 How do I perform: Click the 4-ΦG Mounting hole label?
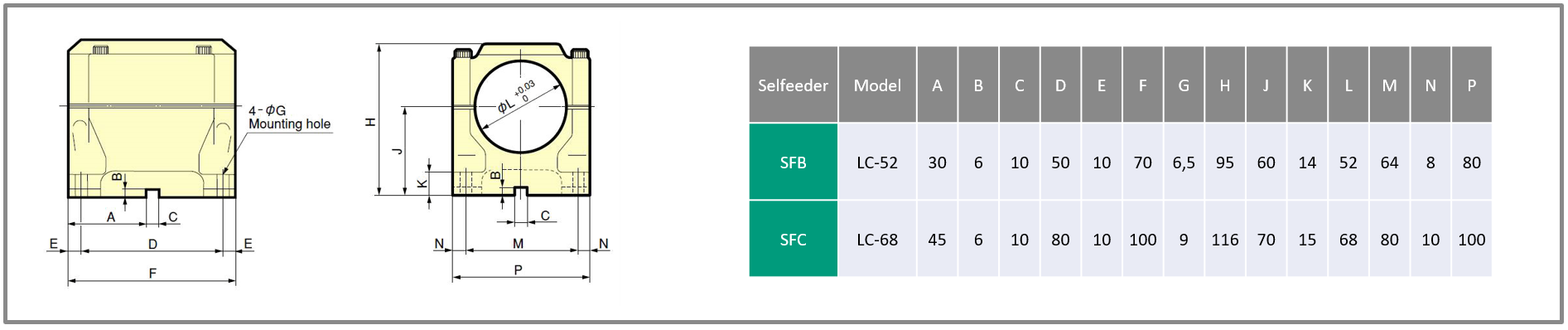click(289, 117)
